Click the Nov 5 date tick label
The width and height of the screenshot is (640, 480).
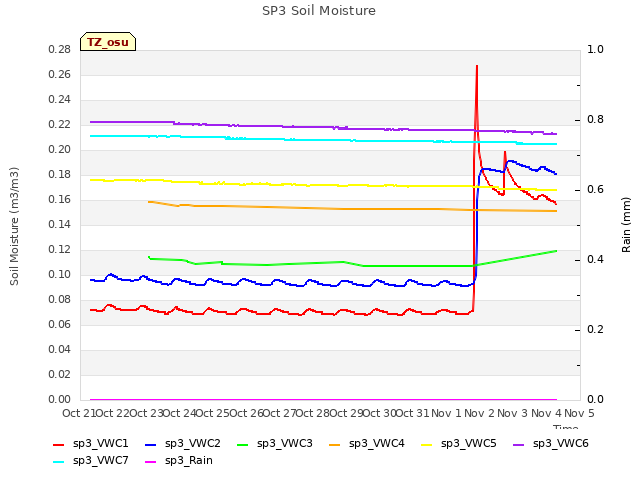579,413
